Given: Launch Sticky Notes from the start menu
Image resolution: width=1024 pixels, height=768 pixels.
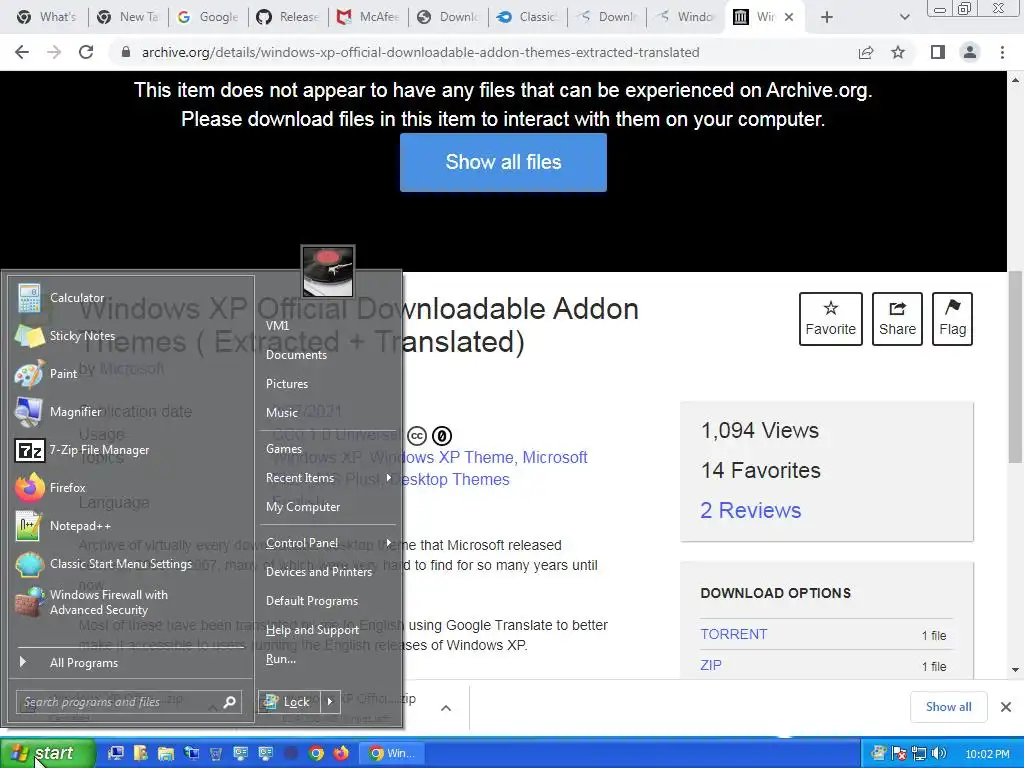Looking at the screenshot, I should [131, 336].
